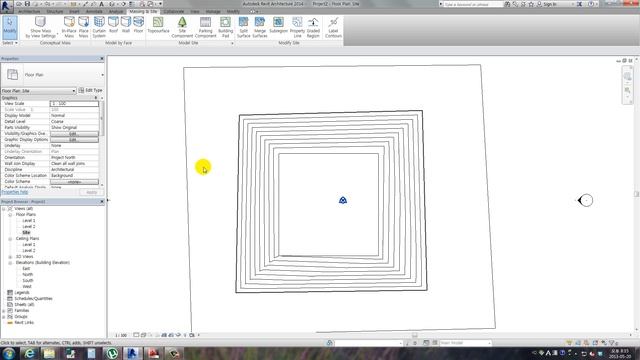The image size is (640, 360).
Task: Collapse the Elevations (Building Elevation) node
Action: click(10, 263)
